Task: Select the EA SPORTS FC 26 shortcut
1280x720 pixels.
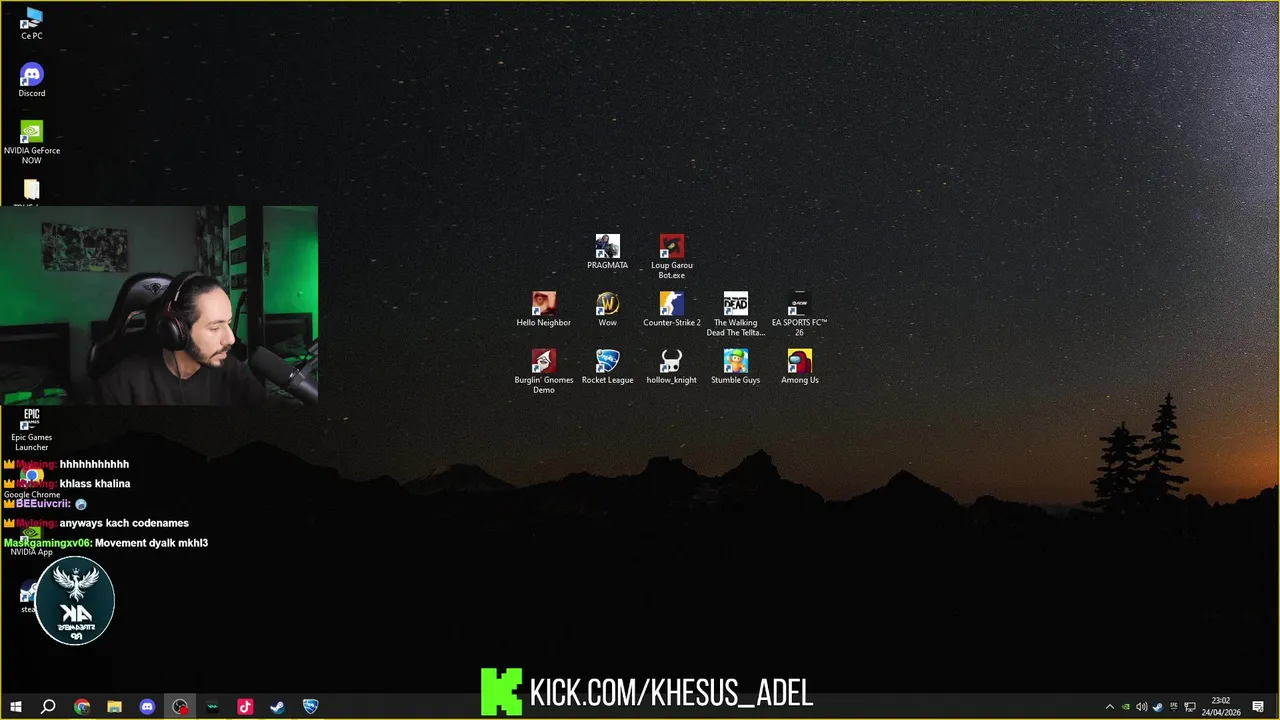Action: point(799,314)
